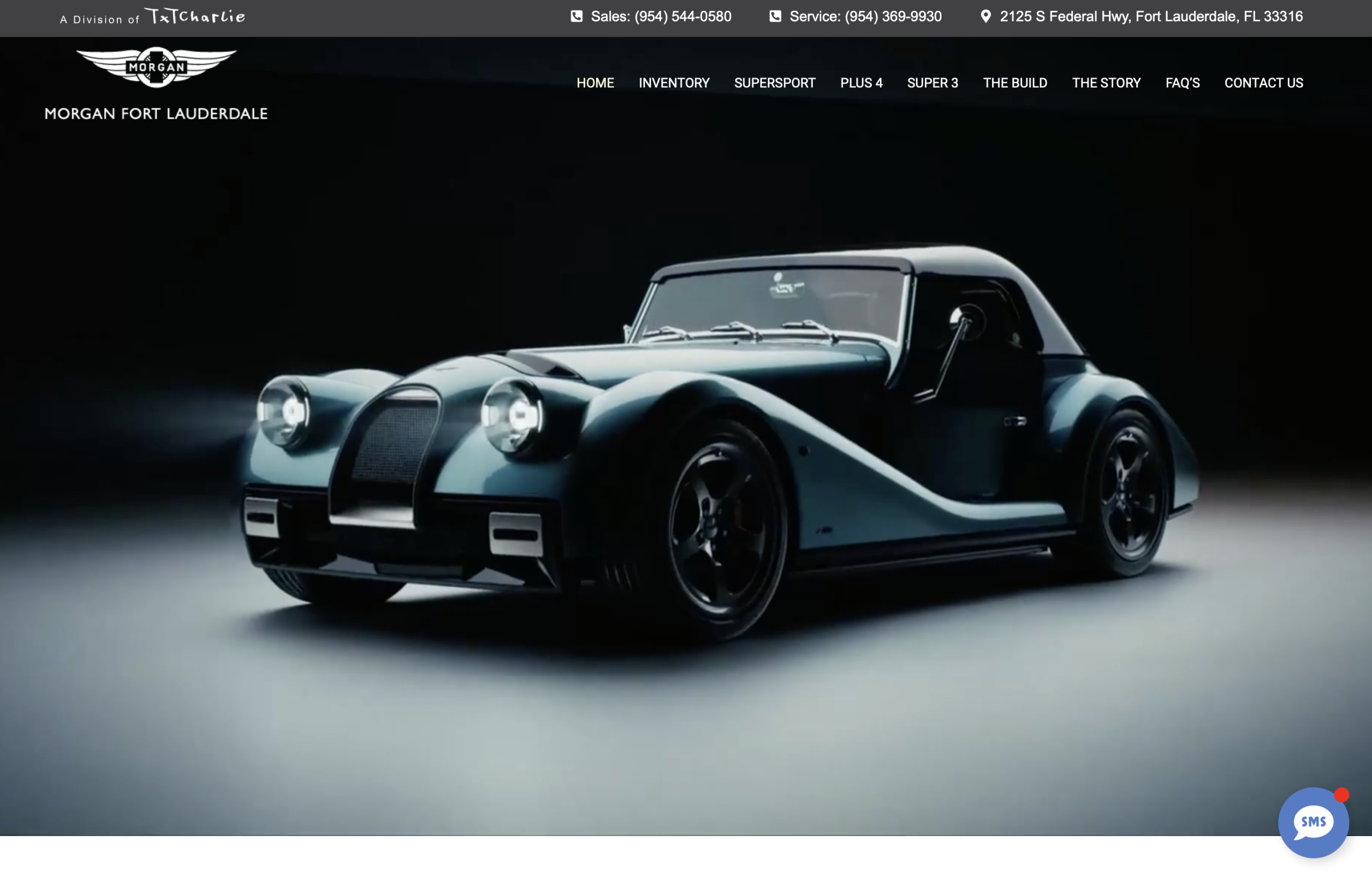Open the Inventory page
Image resolution: width=1372 pixels, height=881 pixels.
click(674, 83)
